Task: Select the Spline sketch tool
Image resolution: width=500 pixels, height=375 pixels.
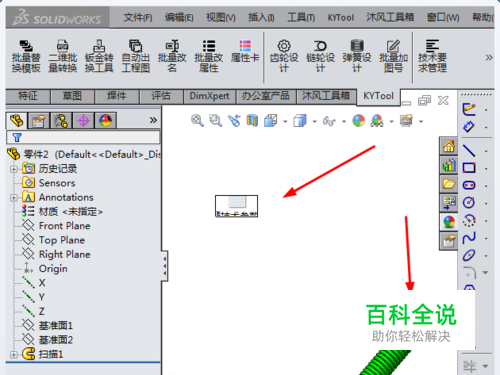Action: tap(469, 238)
